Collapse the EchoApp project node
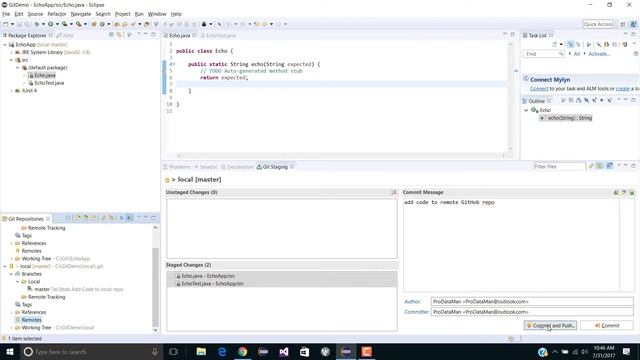This screenshot has height=360, width=640. coord(5,44)
